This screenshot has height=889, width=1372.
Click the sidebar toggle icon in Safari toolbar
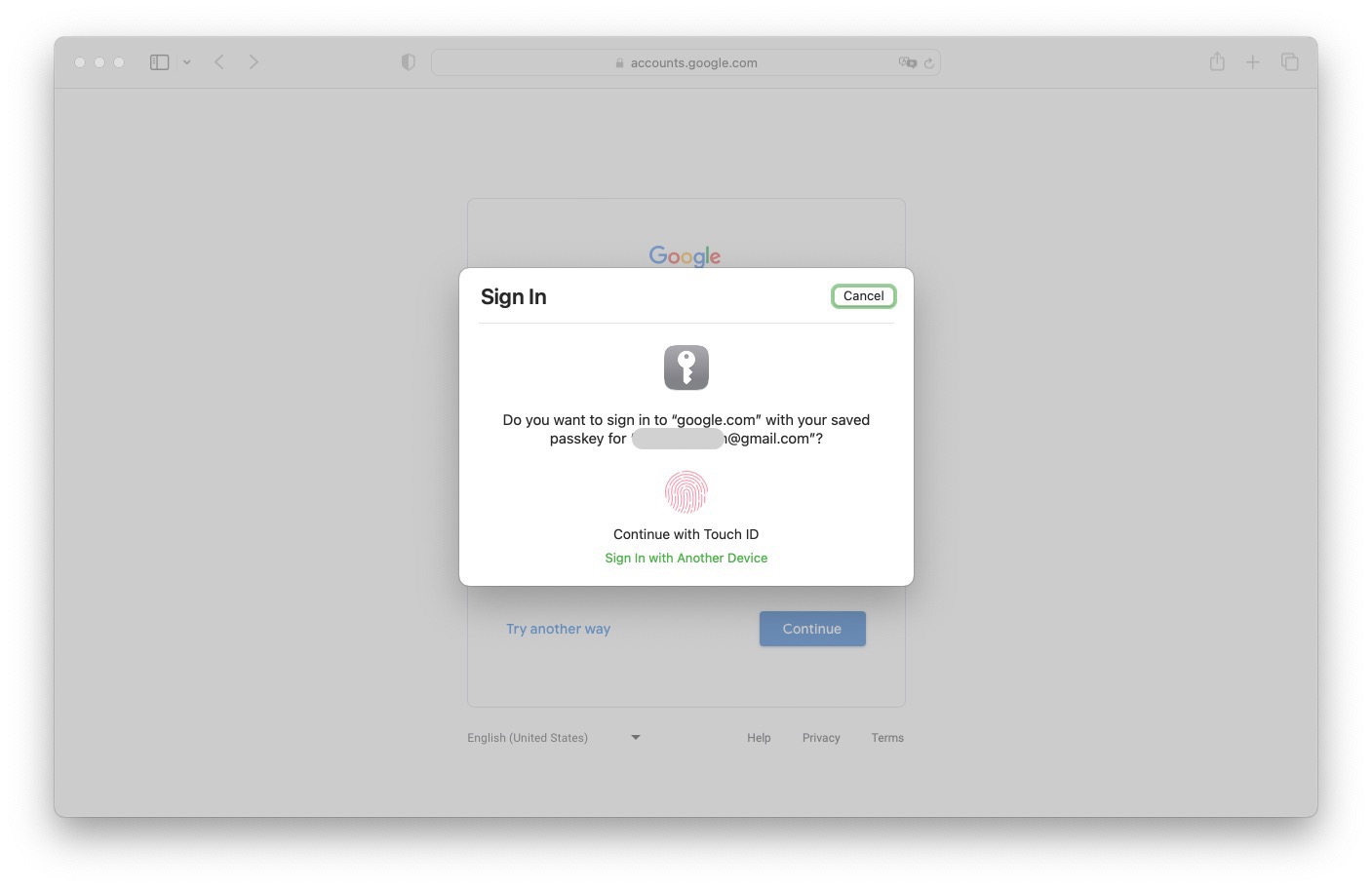tap(159, 62)
